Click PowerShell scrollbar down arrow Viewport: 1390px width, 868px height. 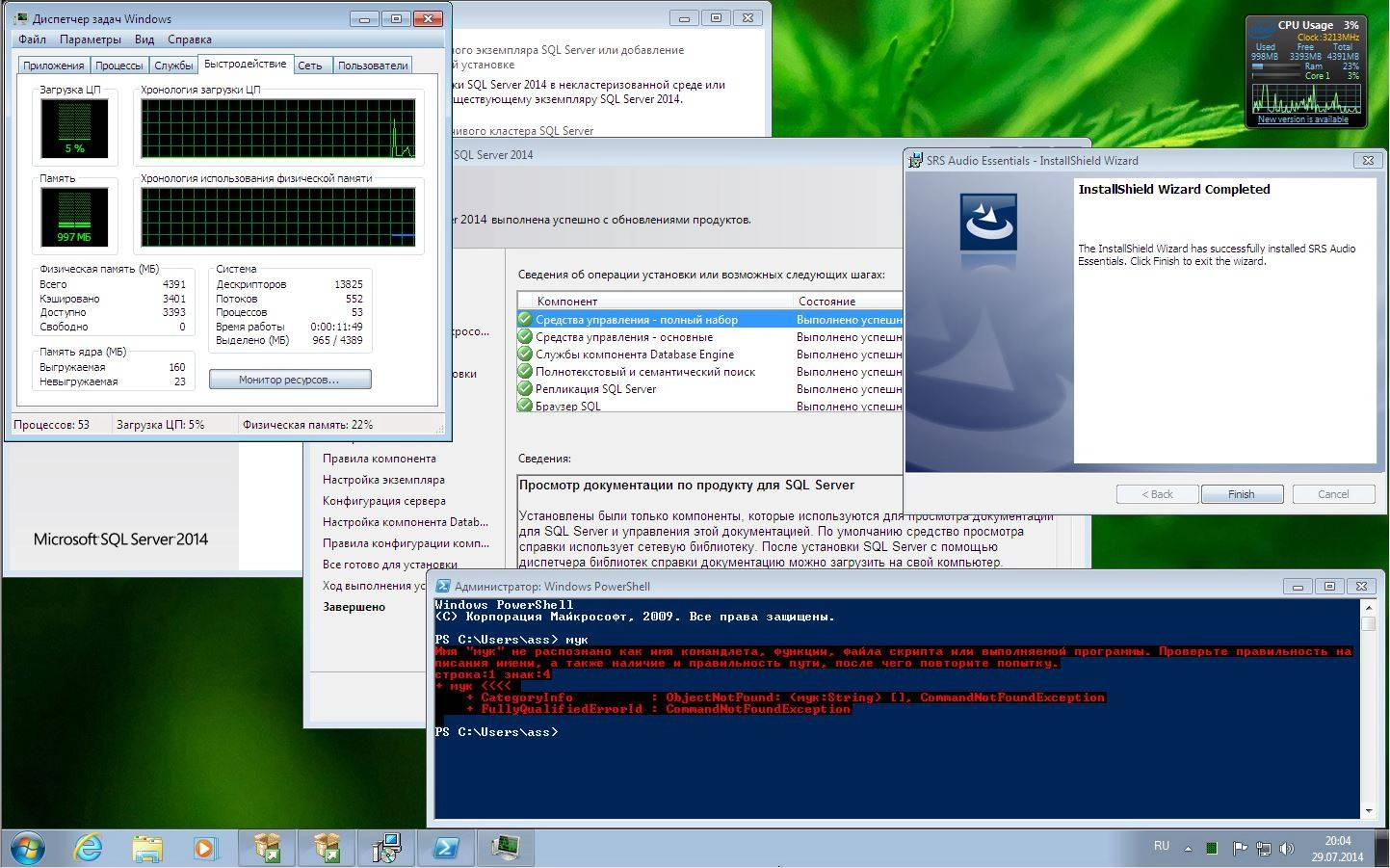[1368, 811]
